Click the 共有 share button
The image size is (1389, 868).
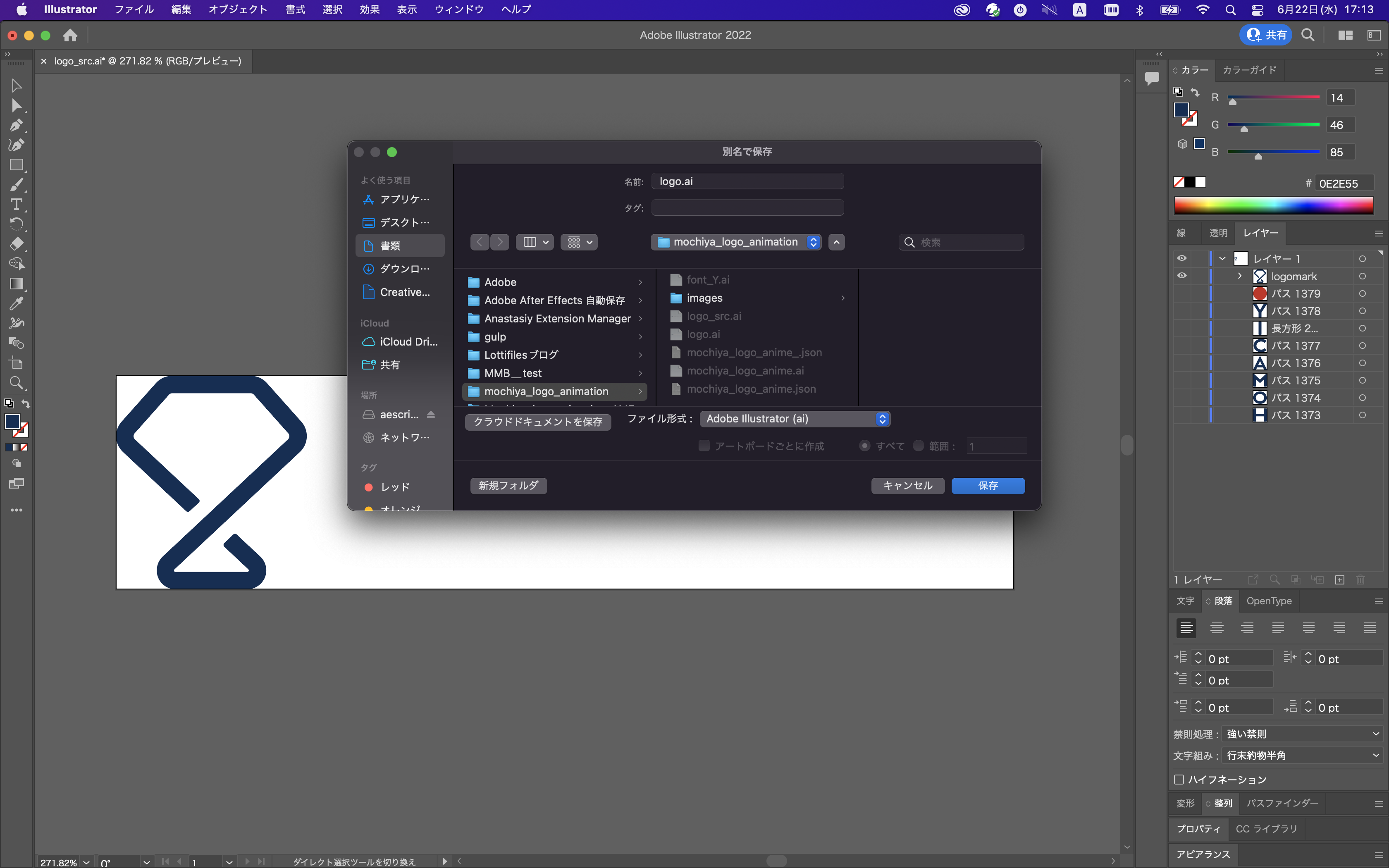1265,35
